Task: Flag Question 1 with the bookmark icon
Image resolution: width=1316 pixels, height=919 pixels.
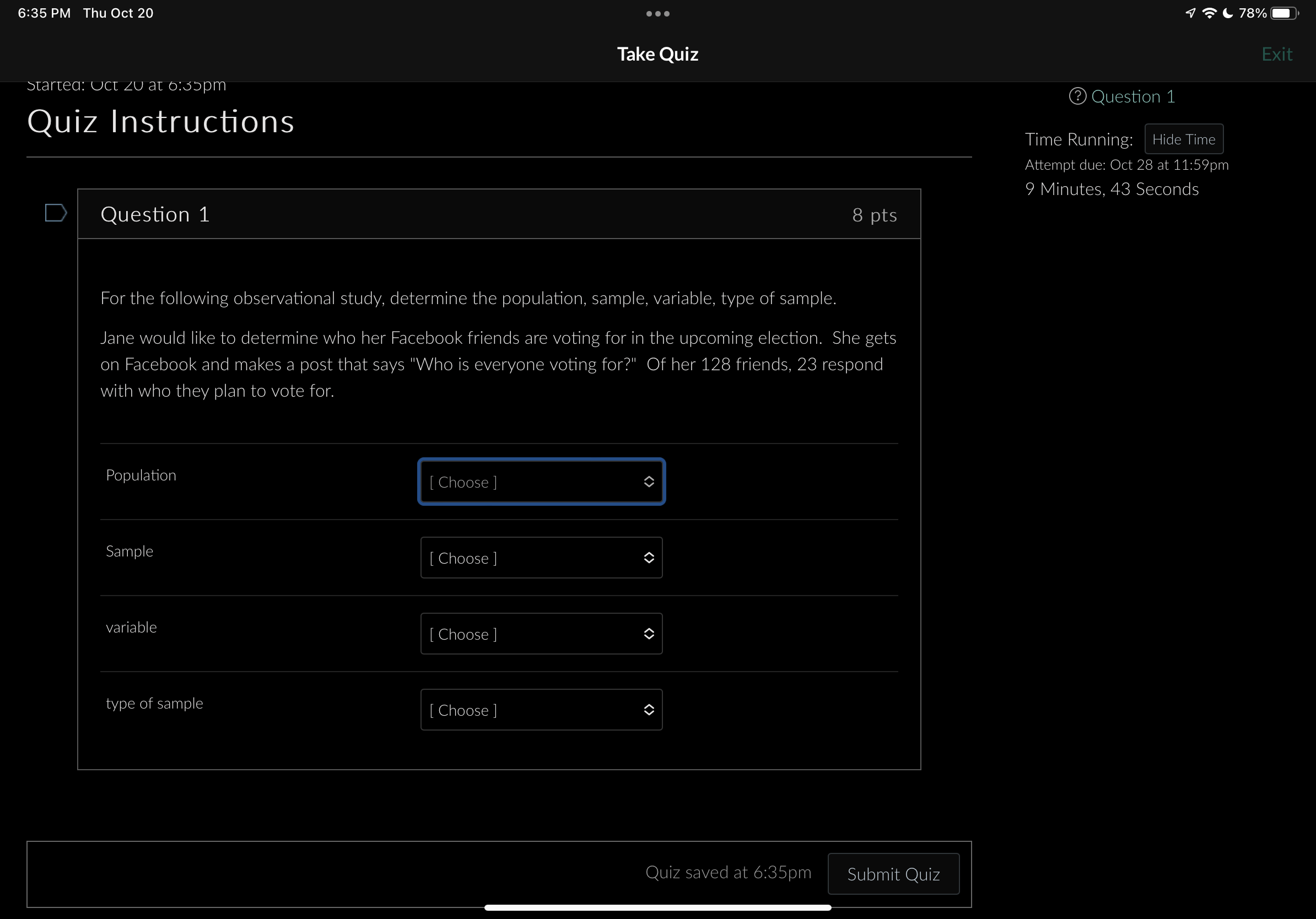Action: [56, 213]
